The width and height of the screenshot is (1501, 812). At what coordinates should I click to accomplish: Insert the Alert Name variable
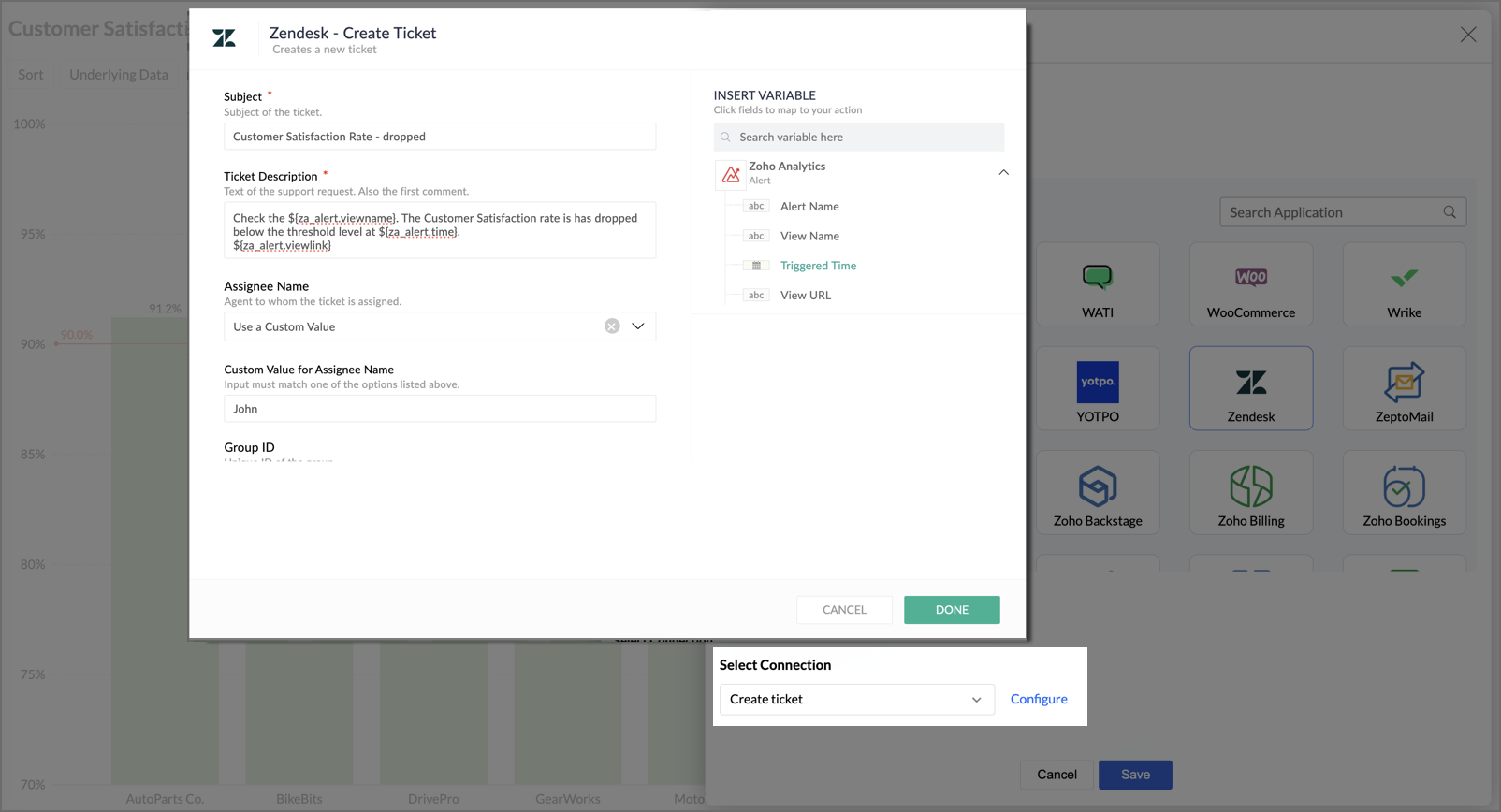(809, 207)
